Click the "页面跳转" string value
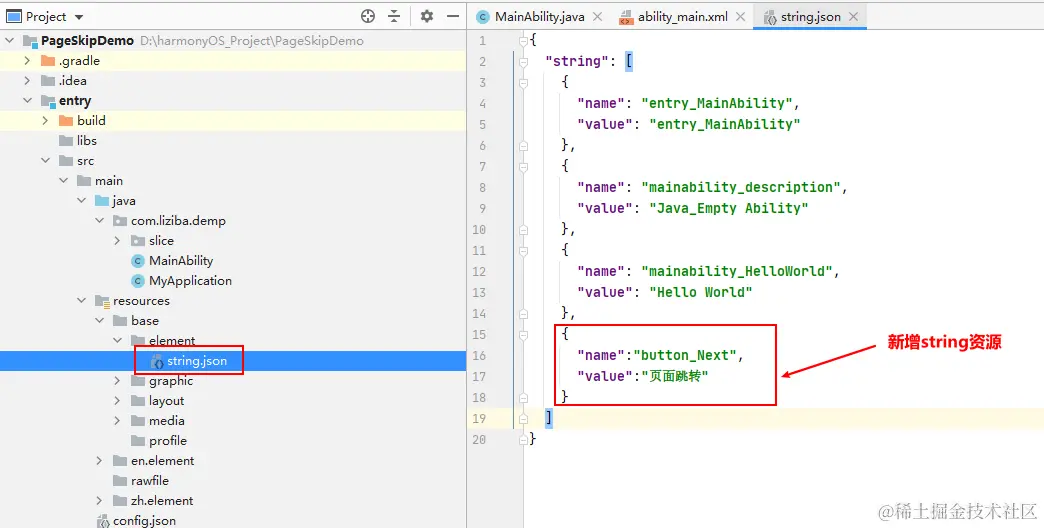The image size is (1044, 528). coord(674,376)
